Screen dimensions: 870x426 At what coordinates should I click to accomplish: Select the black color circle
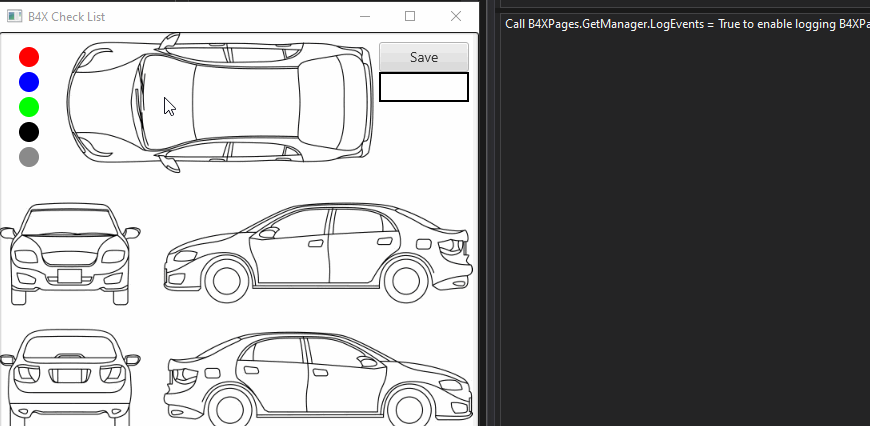click(x=29, y=132)
